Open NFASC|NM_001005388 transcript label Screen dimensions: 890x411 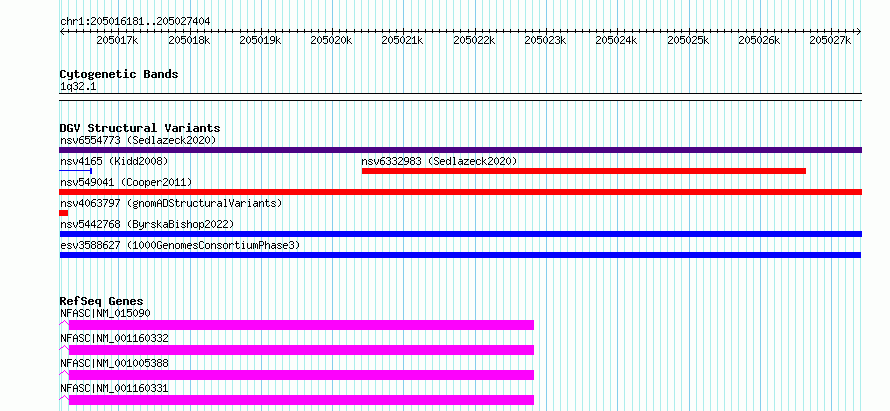tap(114, 363)
